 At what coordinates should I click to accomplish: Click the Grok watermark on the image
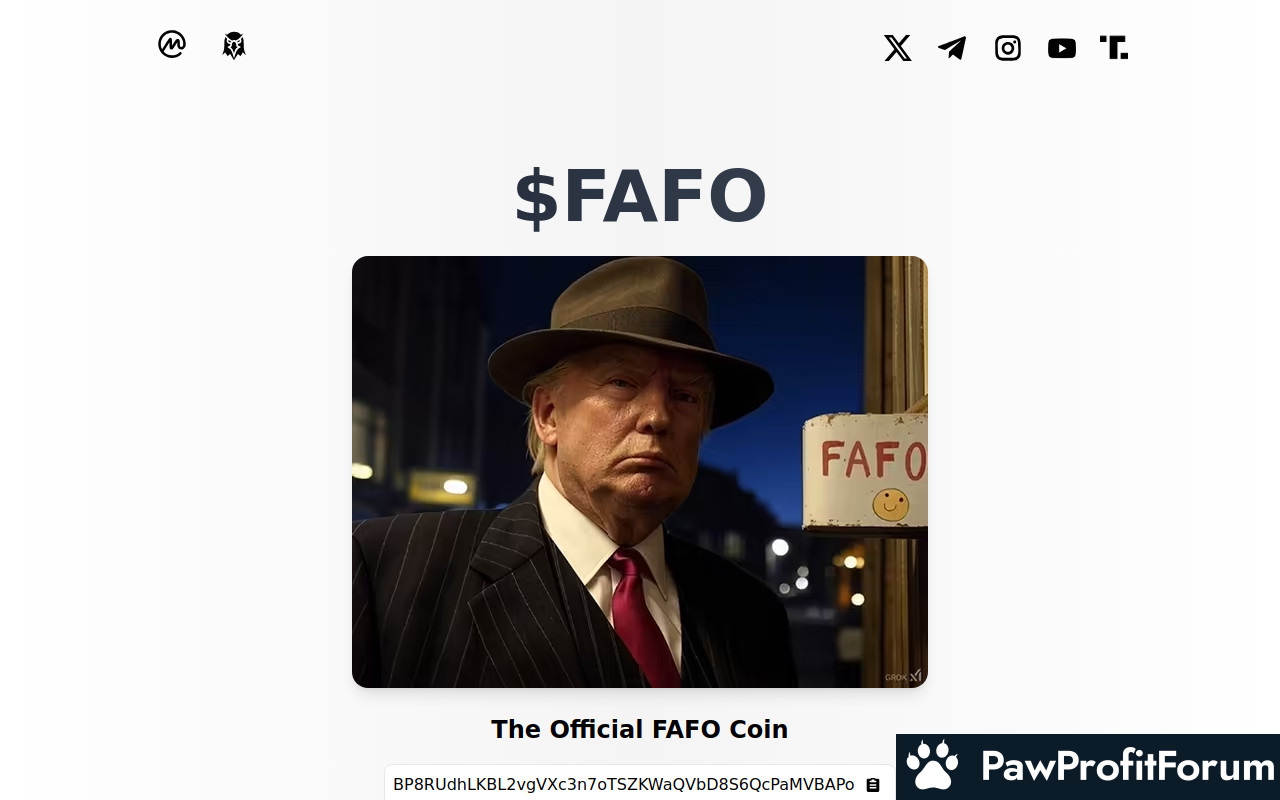coord(903,676)
